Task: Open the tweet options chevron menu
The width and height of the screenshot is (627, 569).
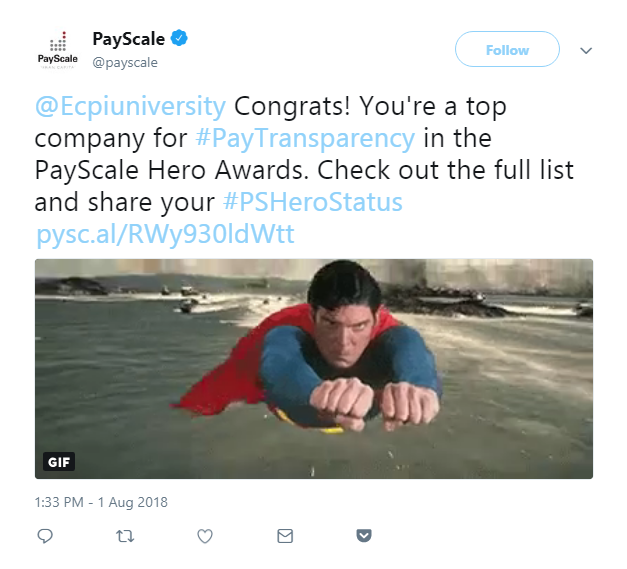Action: click(x=586, y=50)
